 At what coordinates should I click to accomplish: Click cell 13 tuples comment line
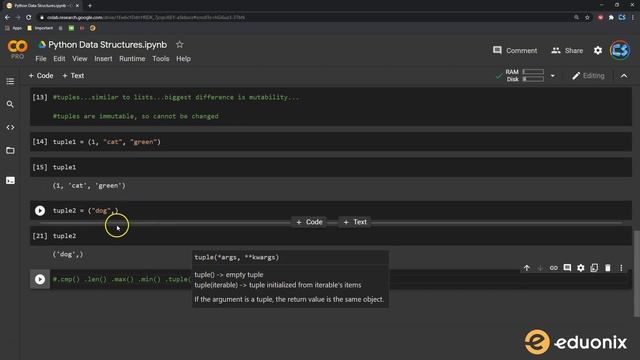176,98
